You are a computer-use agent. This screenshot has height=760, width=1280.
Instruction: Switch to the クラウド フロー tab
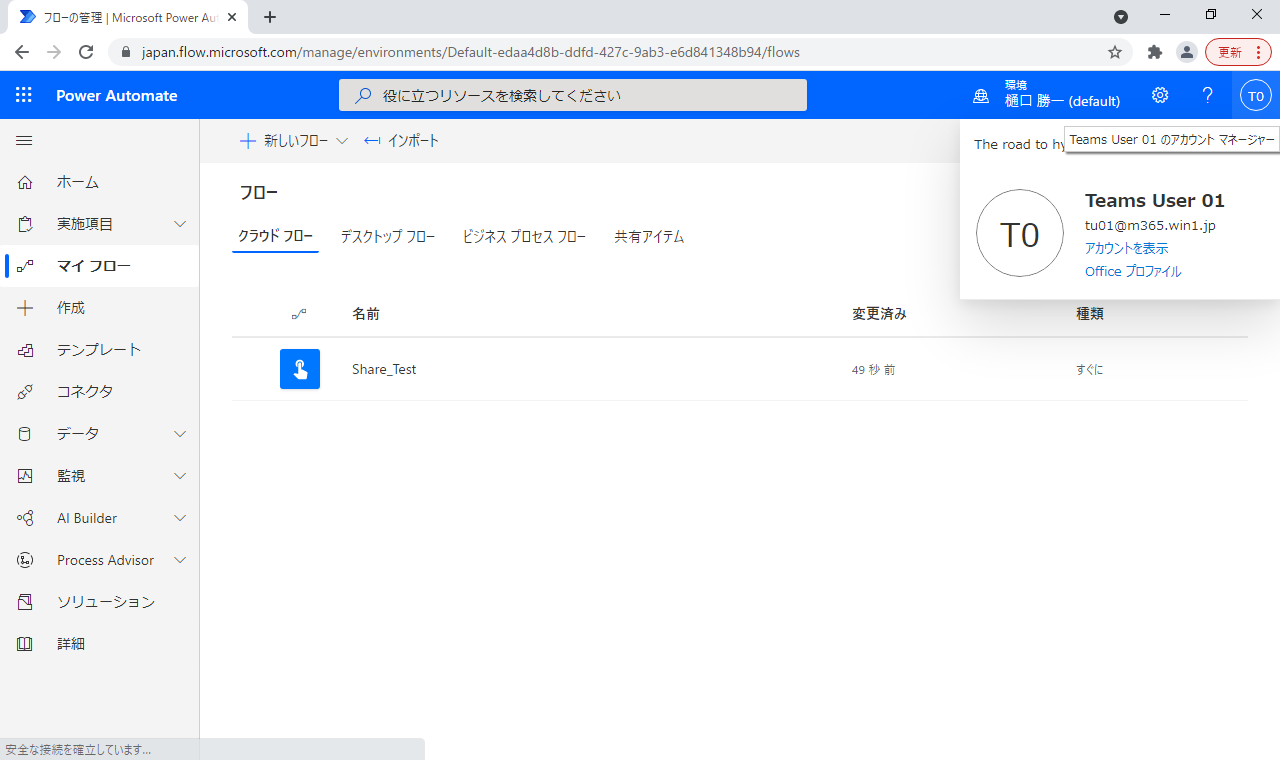point(275,237)
